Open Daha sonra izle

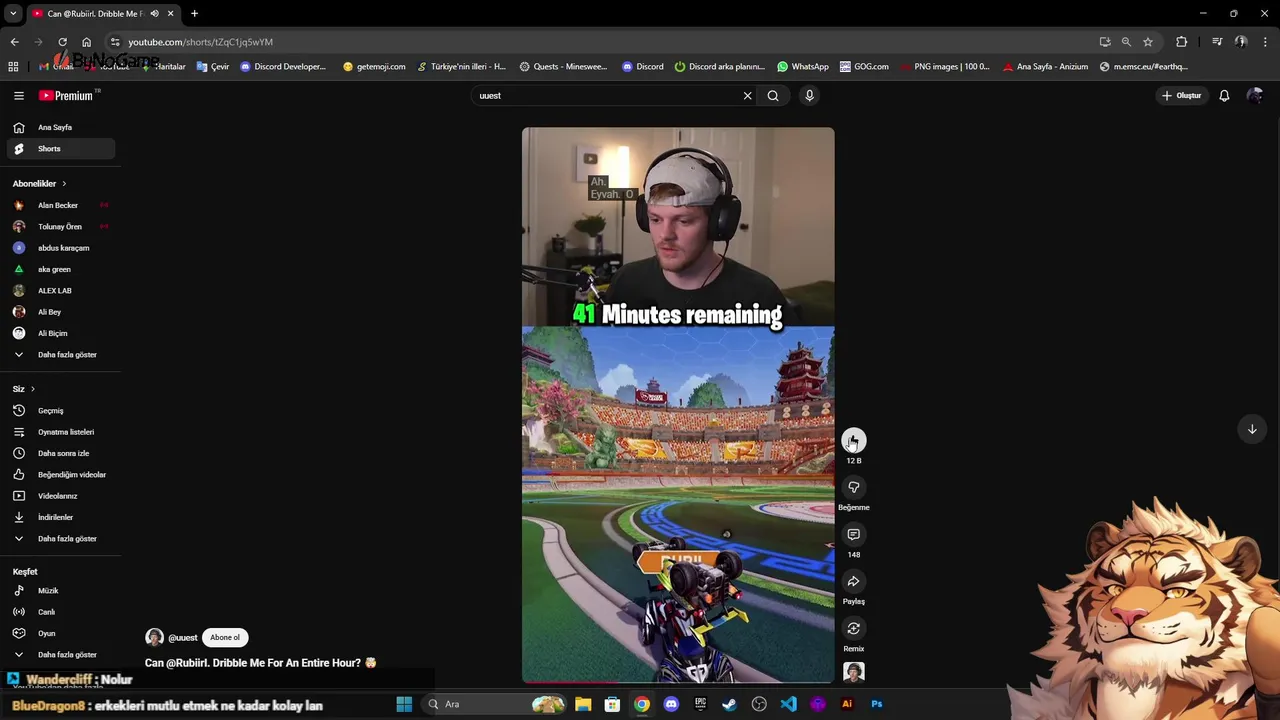coord(61,454)
